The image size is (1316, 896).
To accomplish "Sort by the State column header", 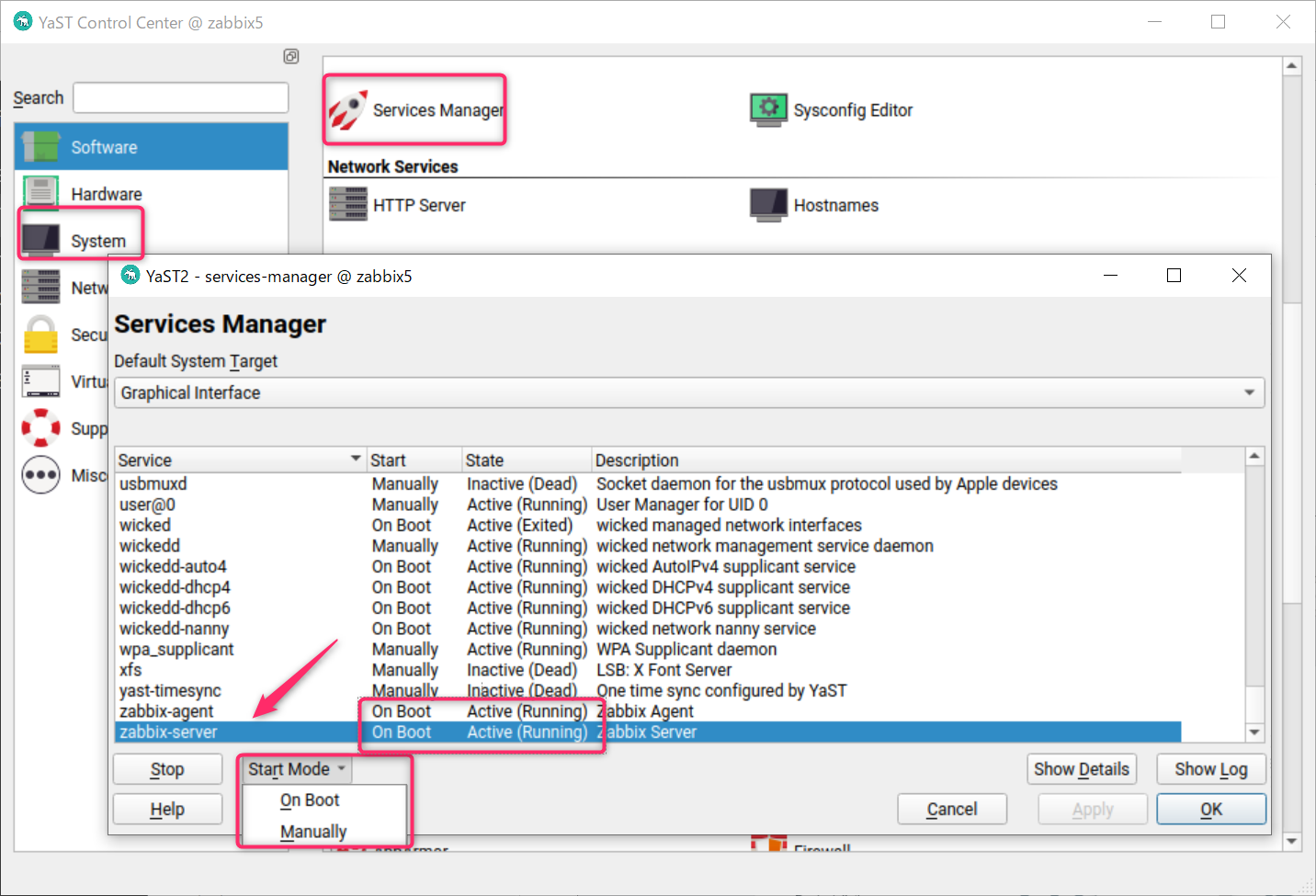I will click(528, 459).
